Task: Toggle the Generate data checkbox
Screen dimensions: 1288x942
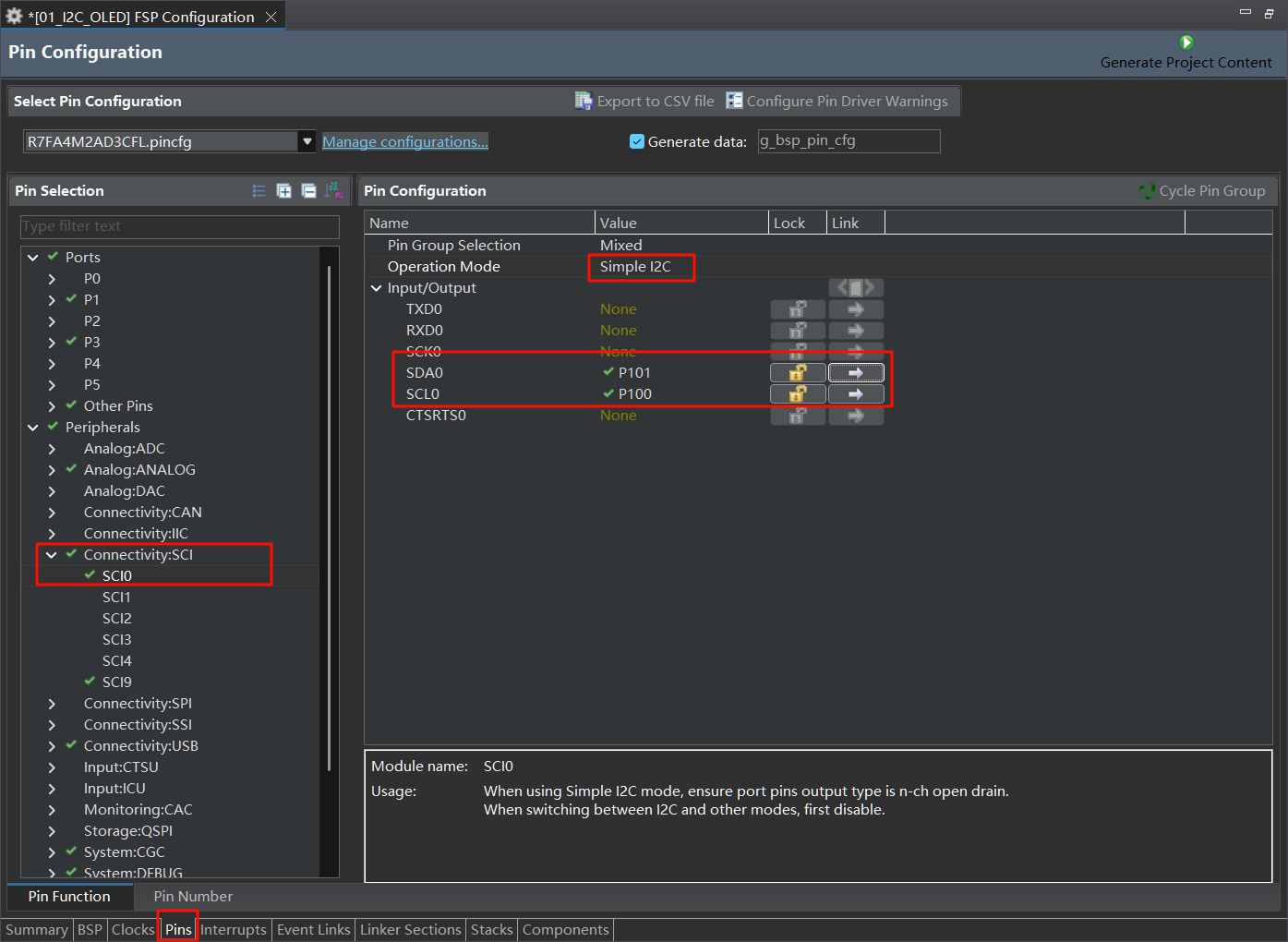Action: click(x=637, y=141)
